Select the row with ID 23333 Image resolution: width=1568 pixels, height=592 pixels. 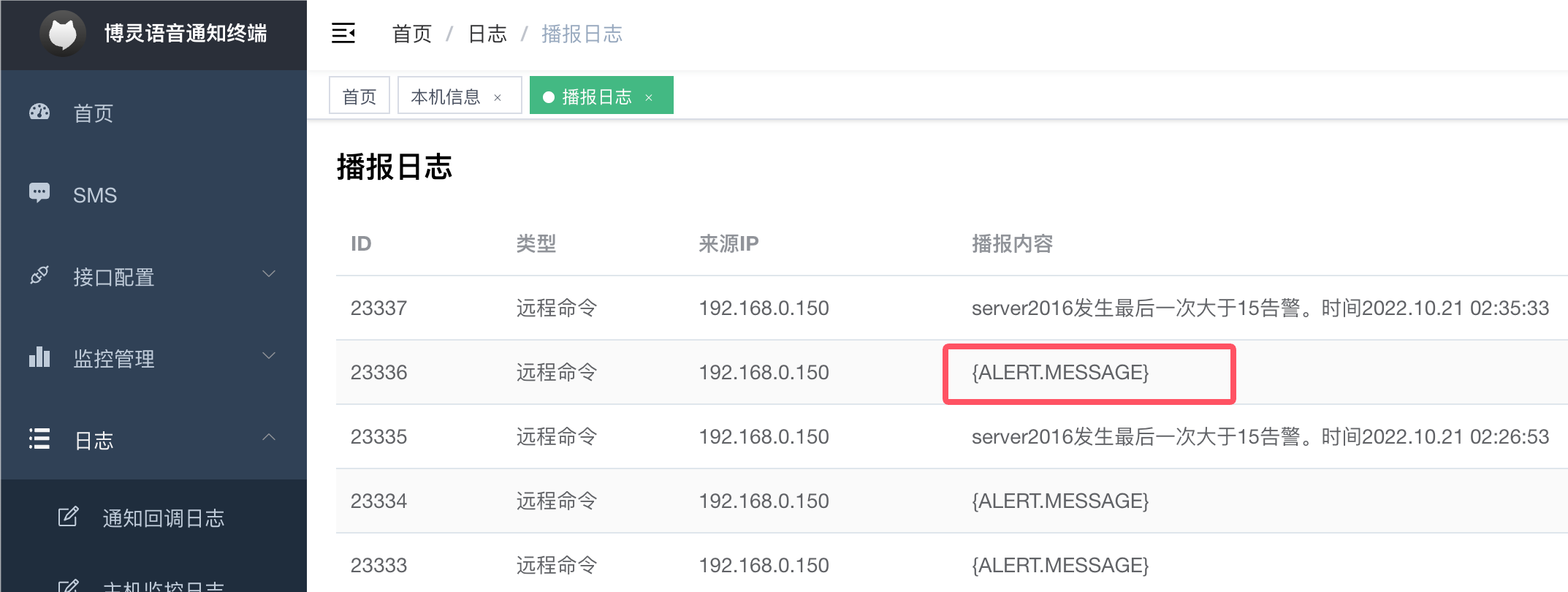click(x=952, y=563)
